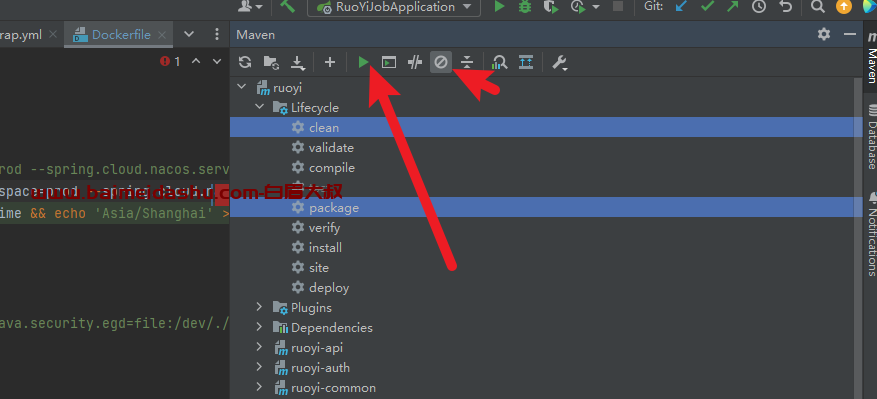Open dropdown arrow beside profiler icon
Viewport: 877px width, 399px height.
click(x=596, y=7)
